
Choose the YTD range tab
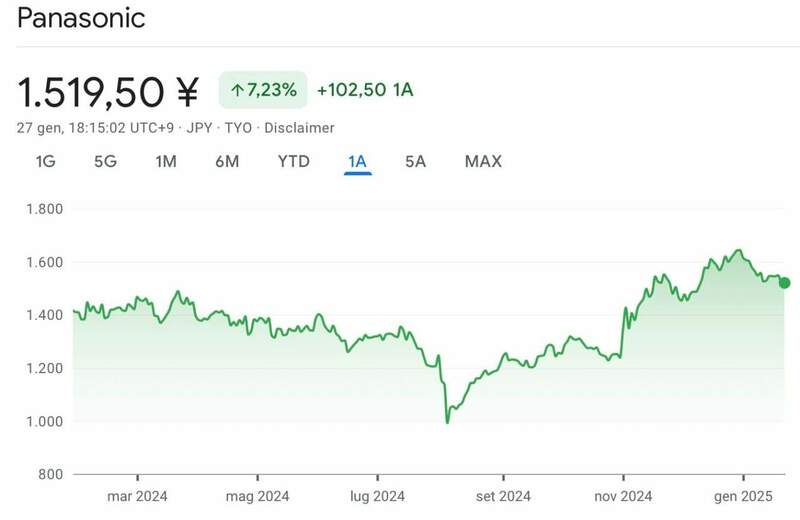tap(293, 161)
